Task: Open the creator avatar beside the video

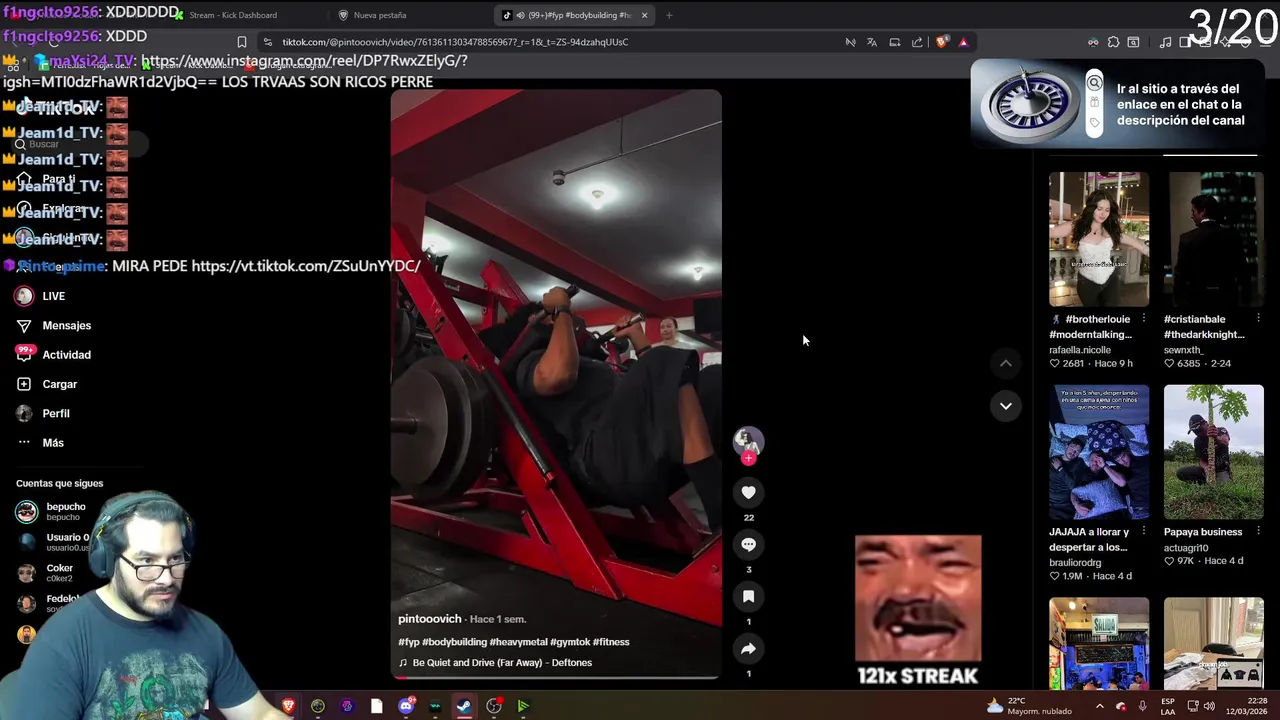Action: click(x=748, y=440)
